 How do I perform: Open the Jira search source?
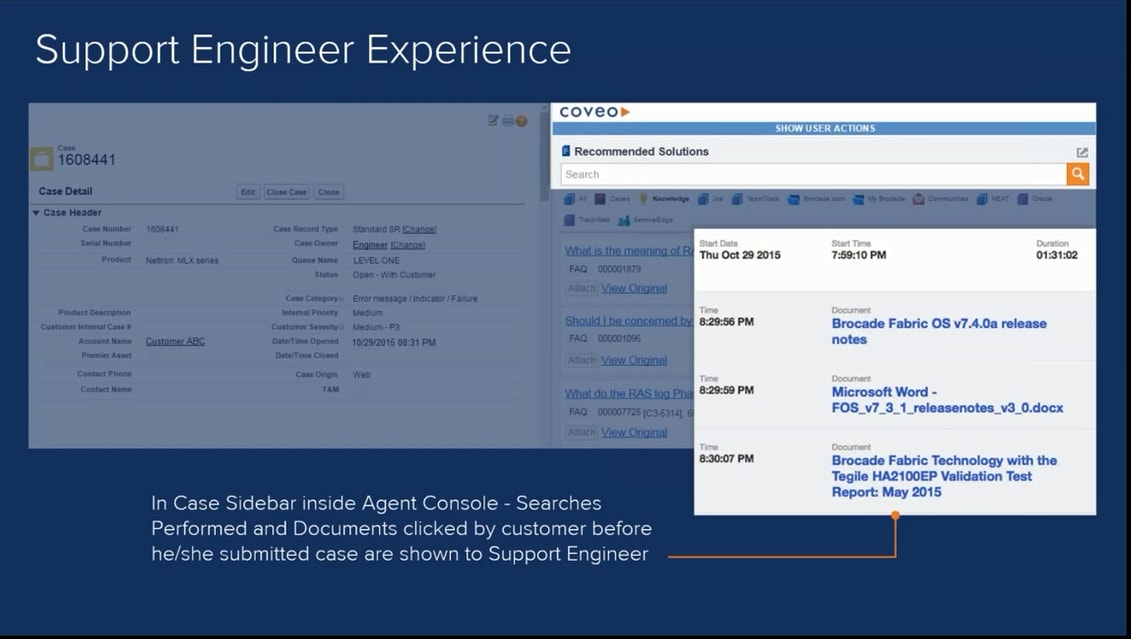(x=702, y=199)
